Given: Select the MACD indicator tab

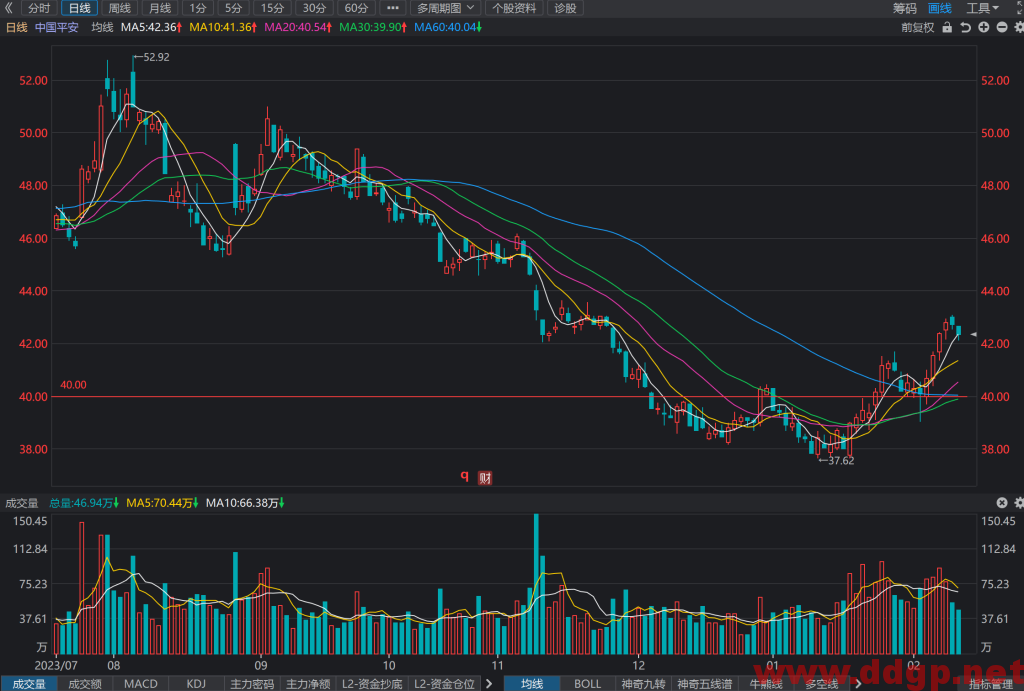Looking at the screenshot, I should [x=140, y=683].
